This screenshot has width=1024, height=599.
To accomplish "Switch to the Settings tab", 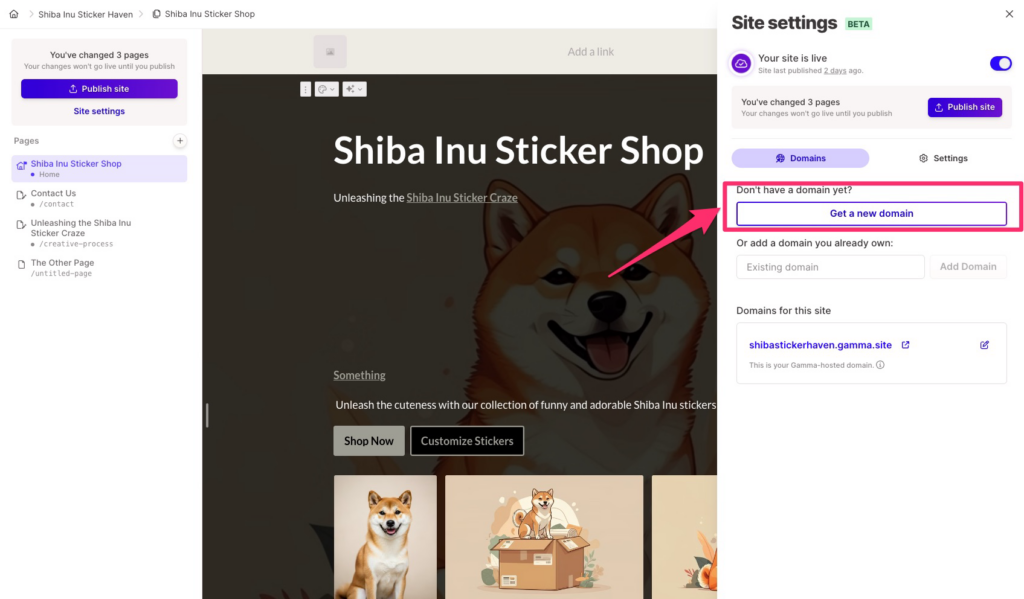I will (x=943, y=158).
